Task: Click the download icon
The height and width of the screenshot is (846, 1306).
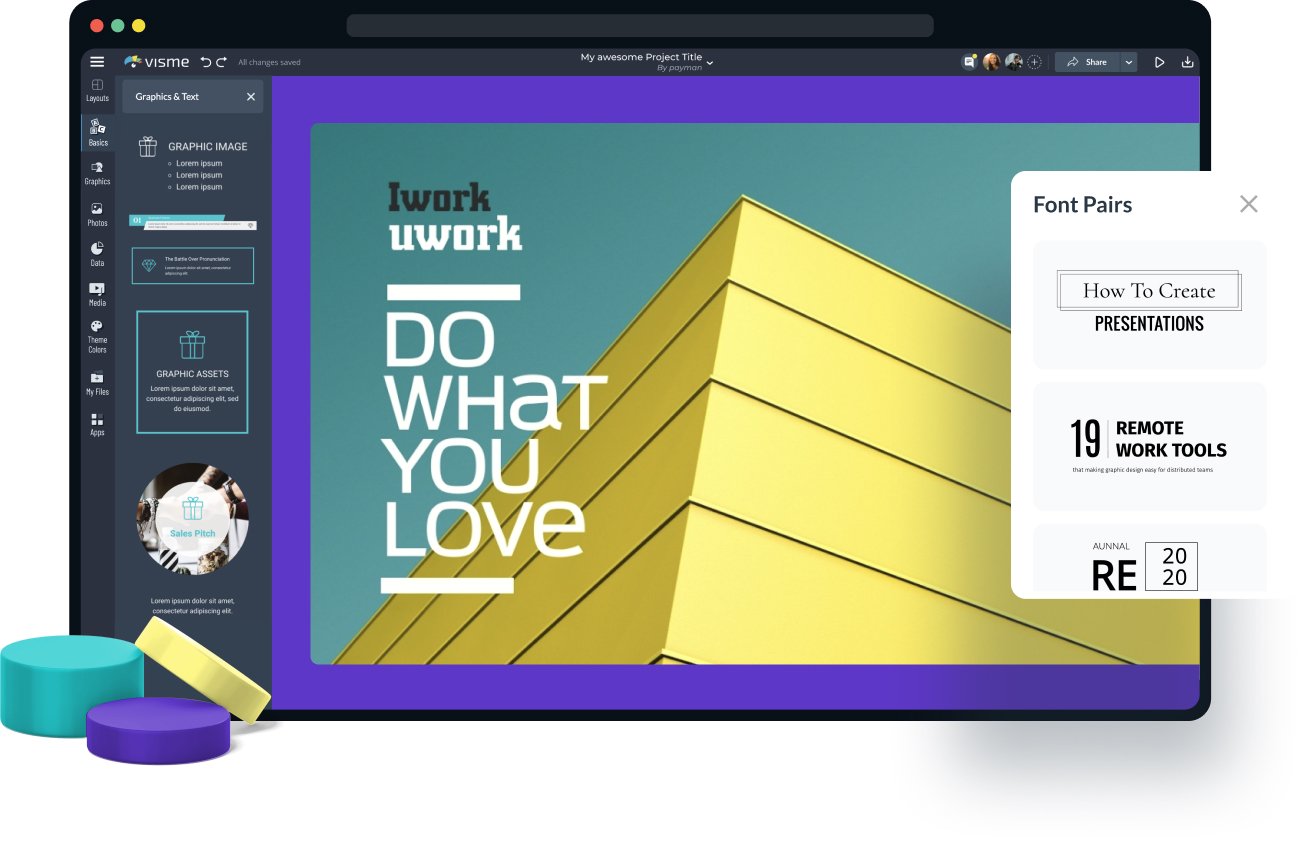Action: tap(1187, 62)
